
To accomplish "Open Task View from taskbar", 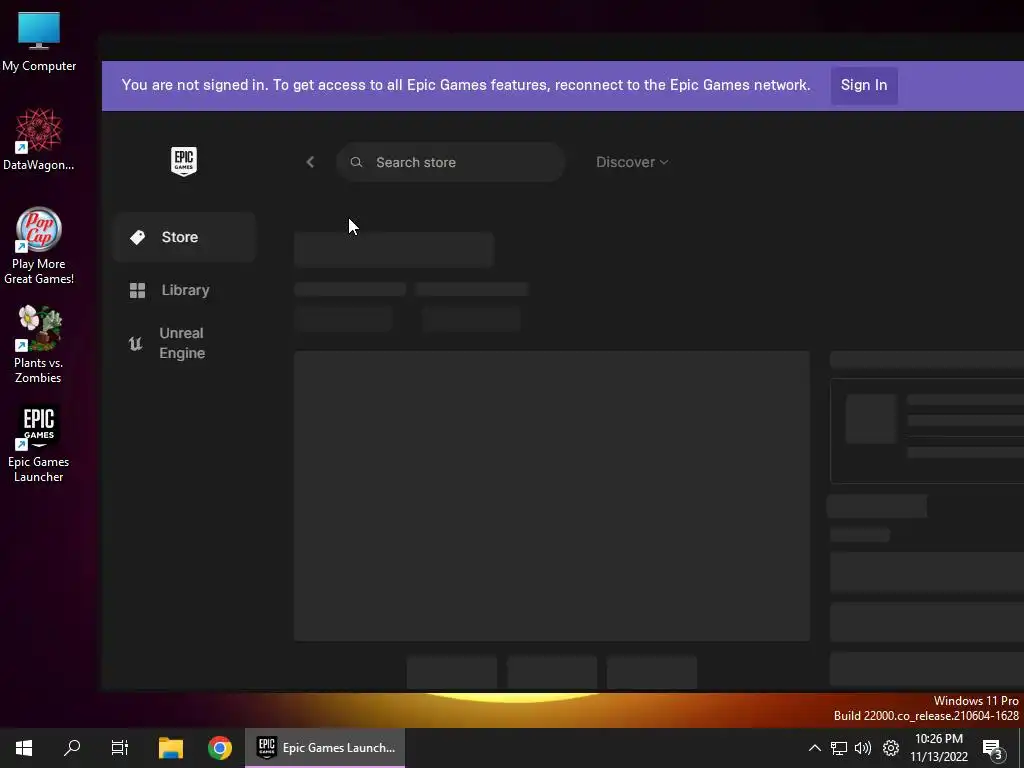I will tap(120, 748).
